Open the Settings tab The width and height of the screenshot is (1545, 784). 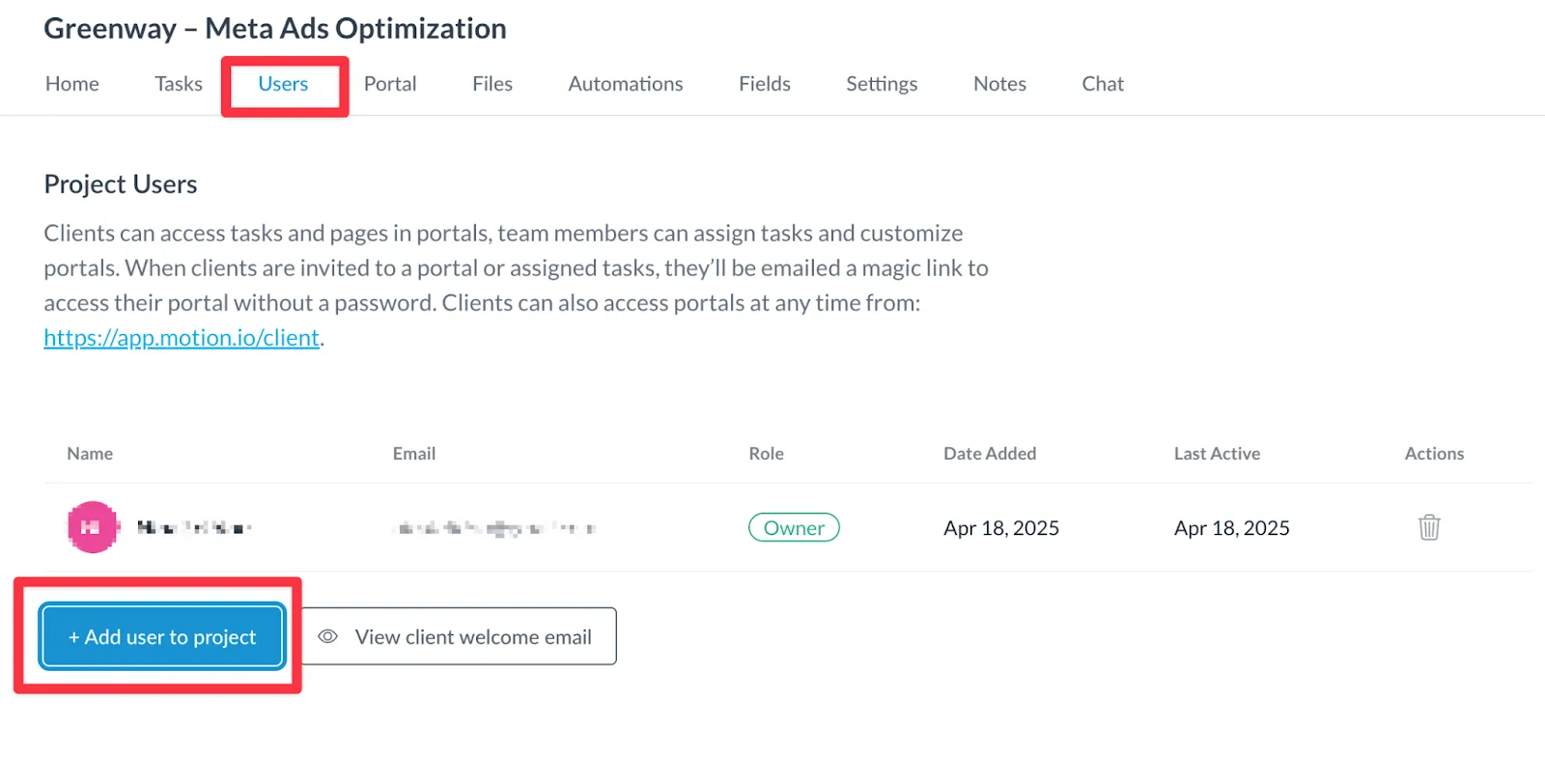tap(882, 84)
